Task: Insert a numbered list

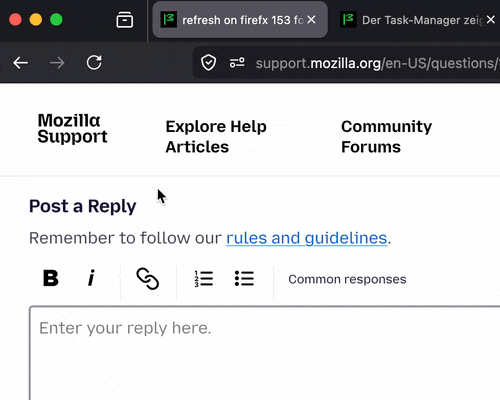Action: (204, 278)
